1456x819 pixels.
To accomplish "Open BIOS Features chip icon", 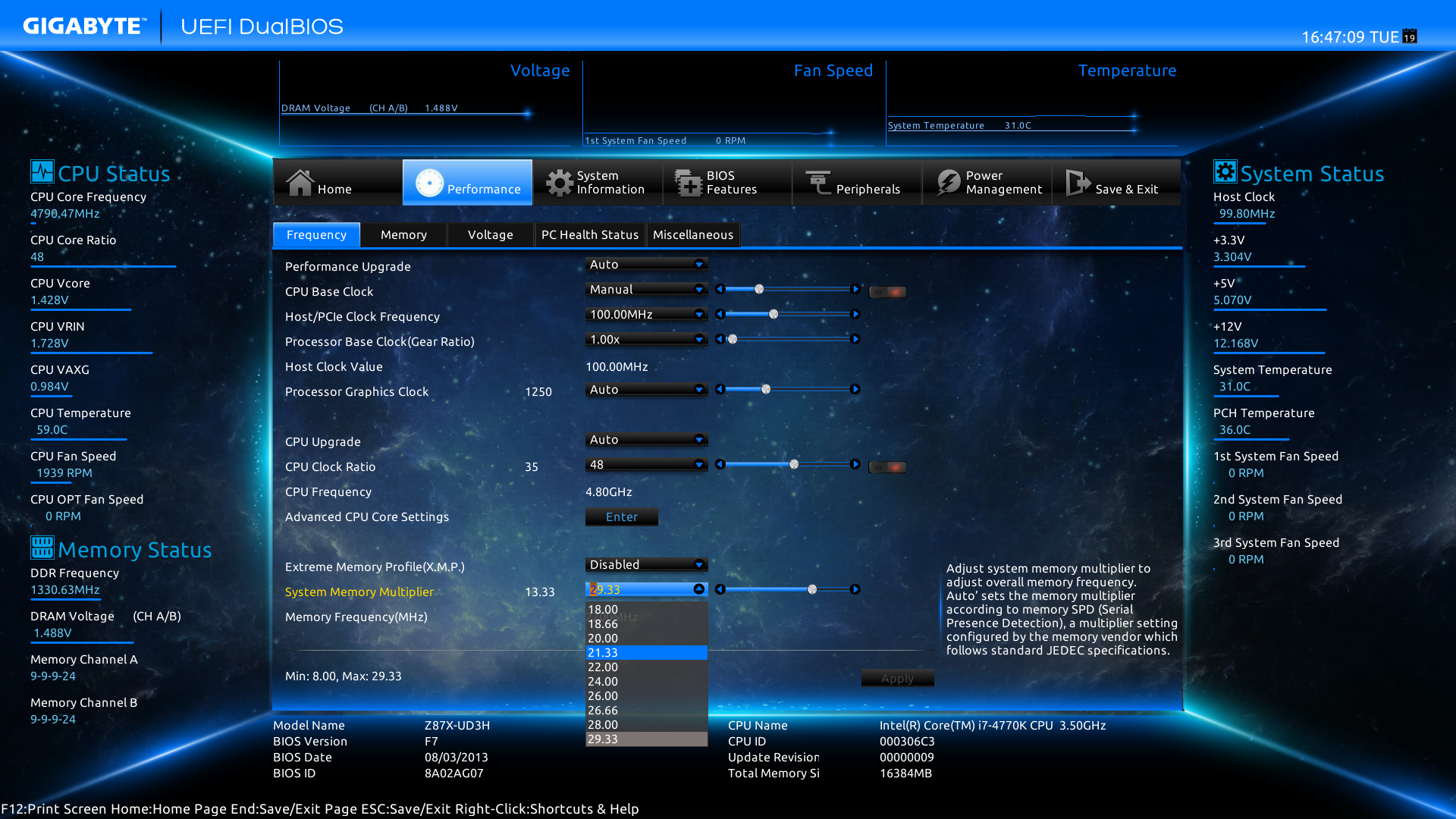I will click(689, 183).
